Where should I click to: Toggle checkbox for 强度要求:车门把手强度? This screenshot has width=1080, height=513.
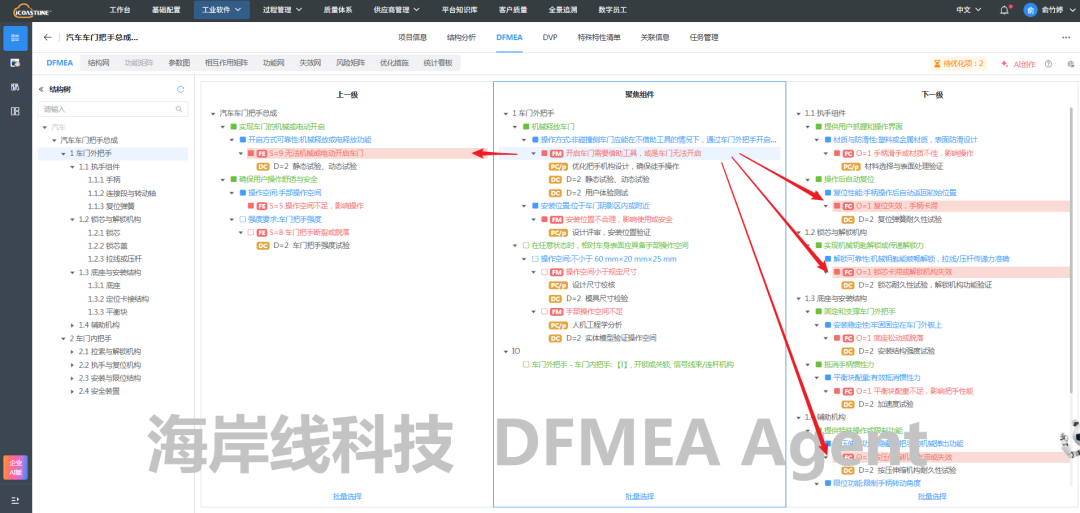[x=242, y=218]
